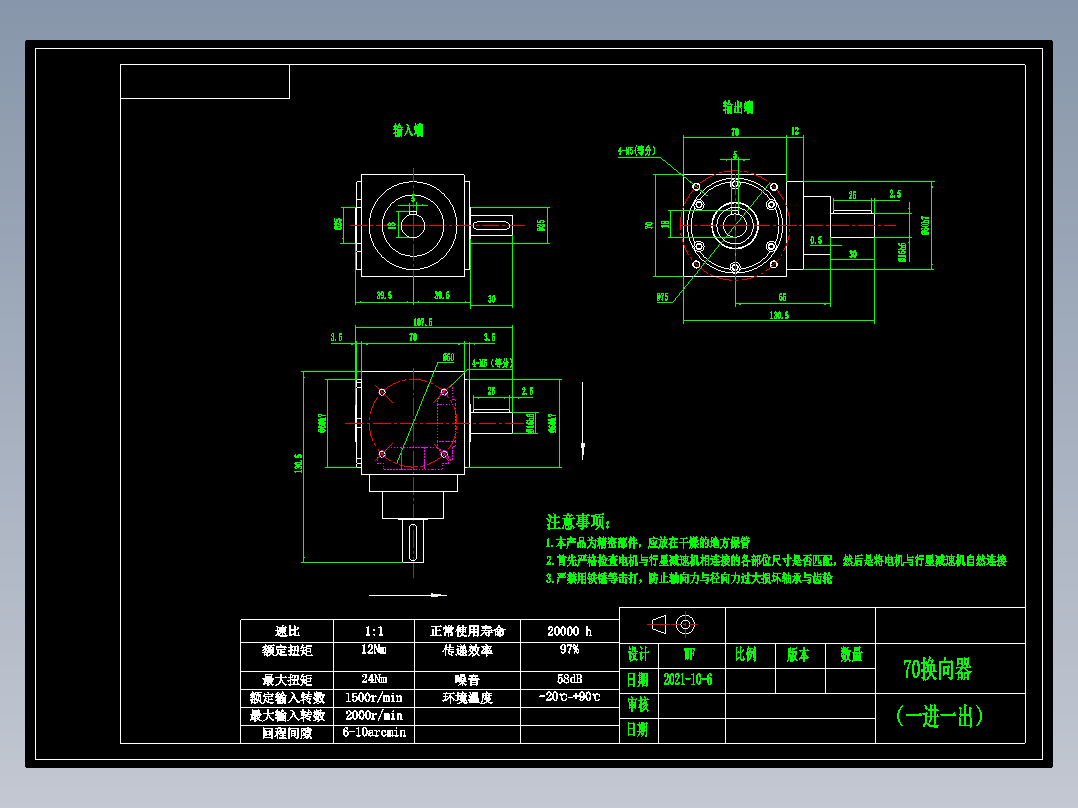The width and height of the screenshot is (1078, 808).
Task: Select the 速比 table cell
Action: click(287, 631)
